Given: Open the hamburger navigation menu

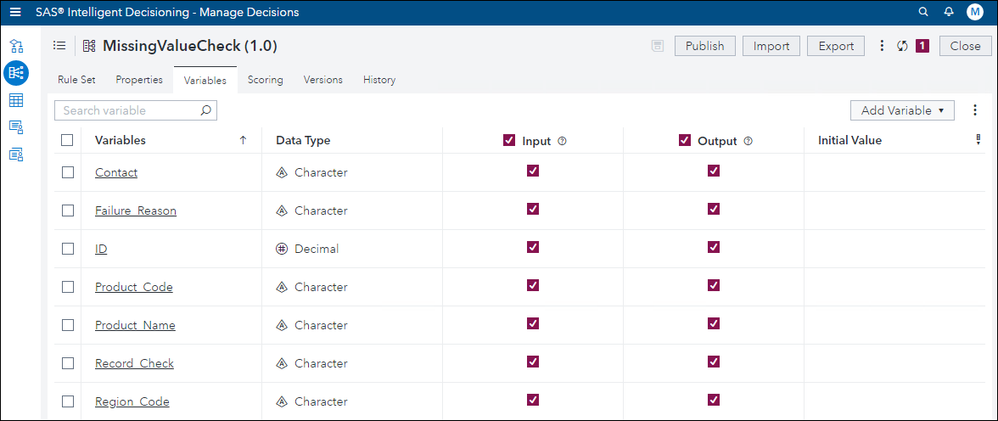Looking at the screenshot, I should [x=15, y=12].
